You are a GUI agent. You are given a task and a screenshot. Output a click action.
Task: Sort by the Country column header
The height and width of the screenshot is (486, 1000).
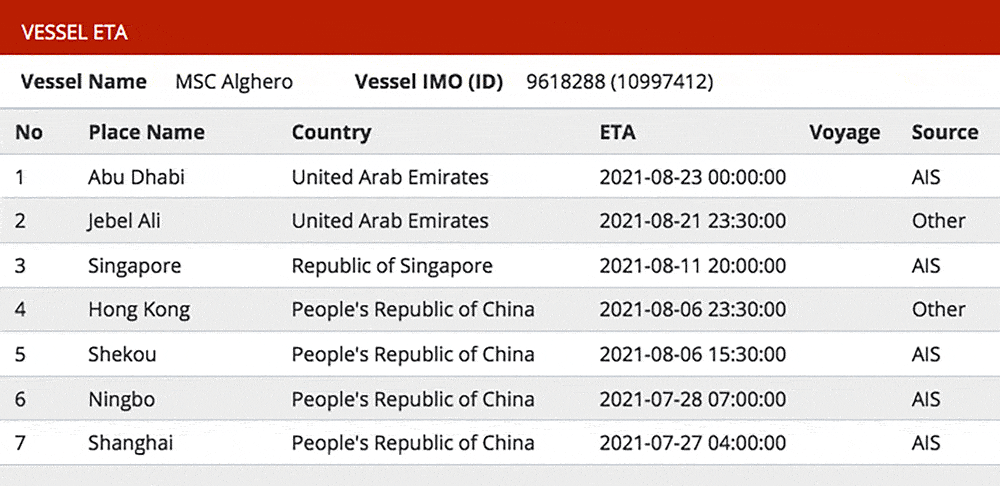click(331, 132)
